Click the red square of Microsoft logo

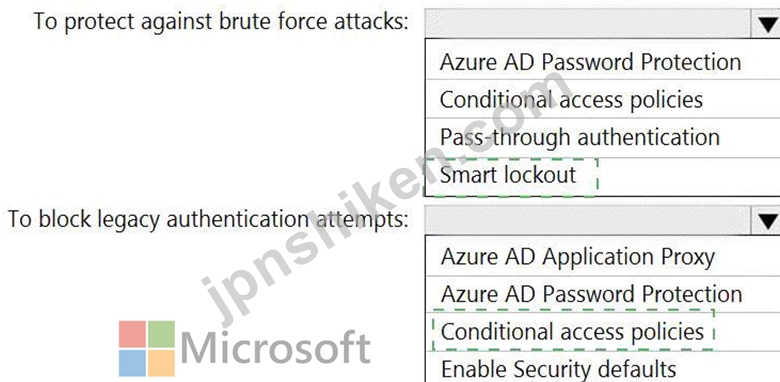click(132, 334)
